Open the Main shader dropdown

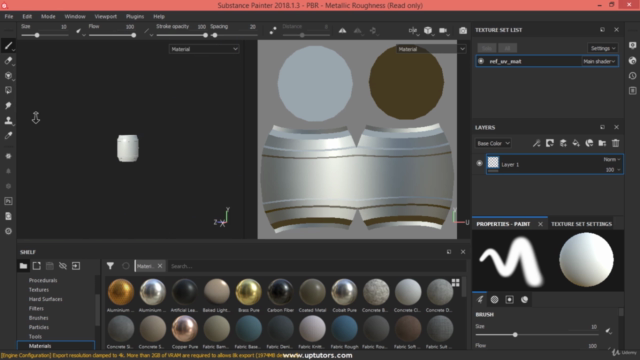coord(599,61)
